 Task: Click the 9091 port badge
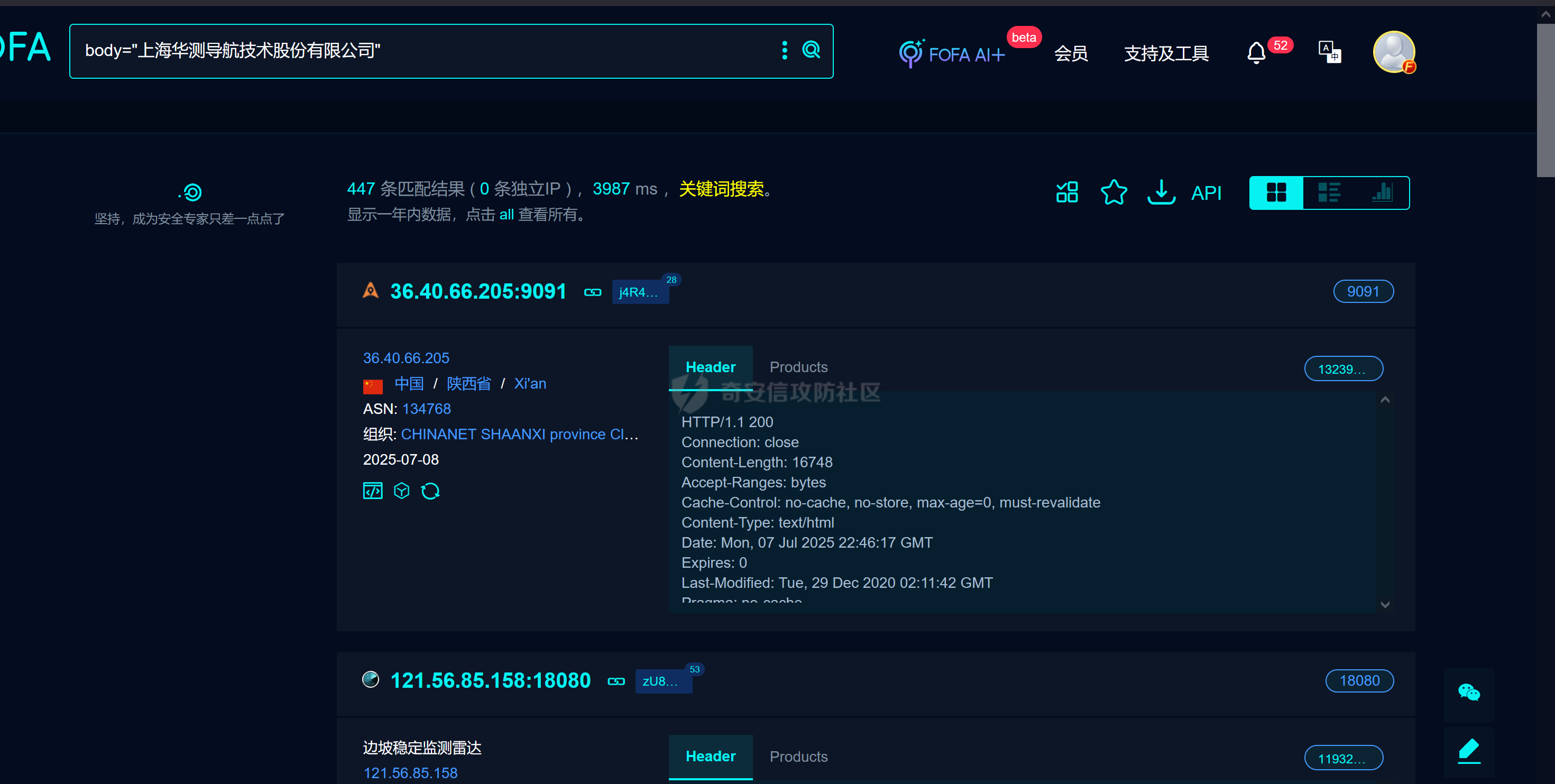pyautogui.click(x=1363, y=291)
